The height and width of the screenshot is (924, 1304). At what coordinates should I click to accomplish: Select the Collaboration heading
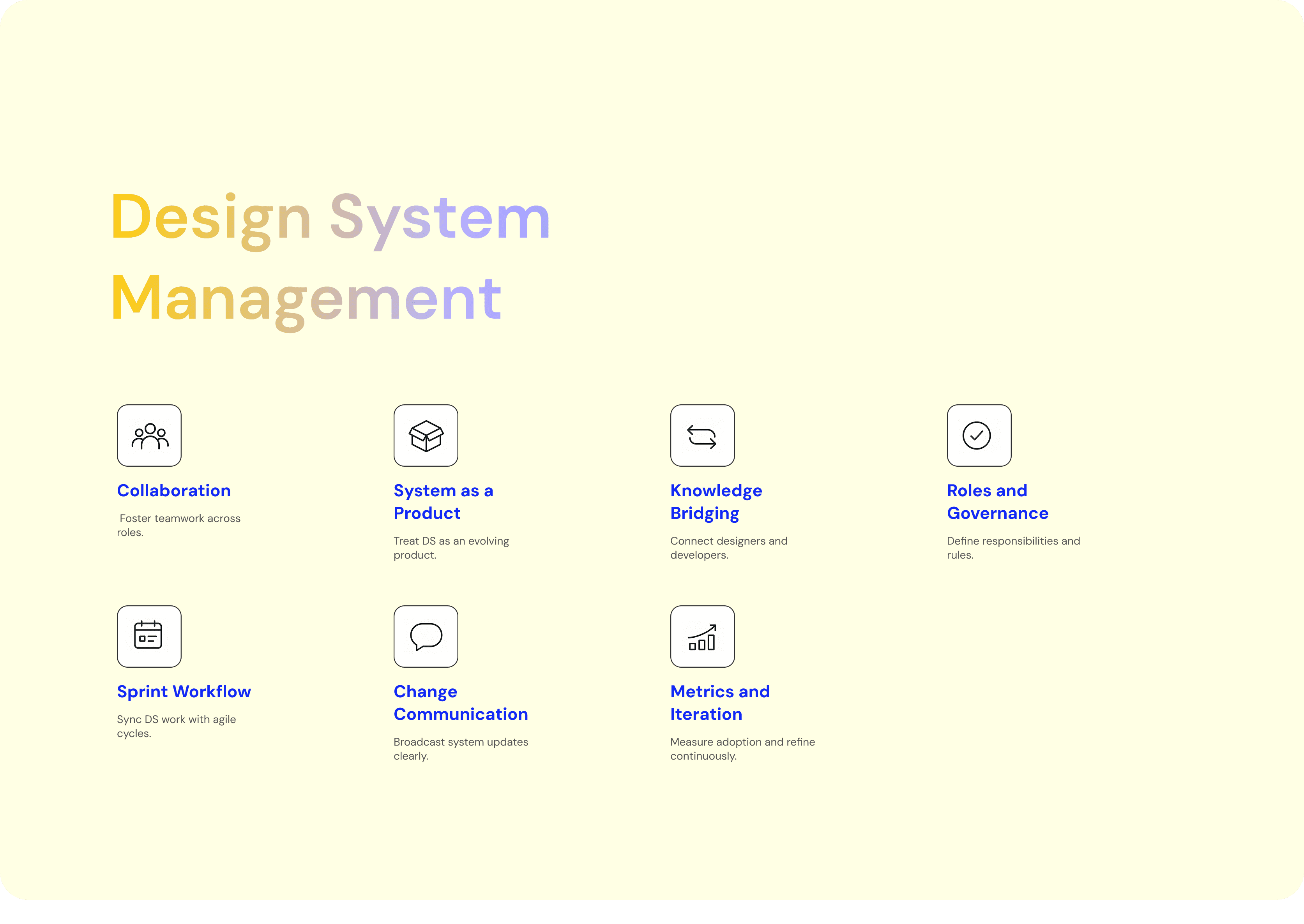pyautogui.click(x=173, y=490)
